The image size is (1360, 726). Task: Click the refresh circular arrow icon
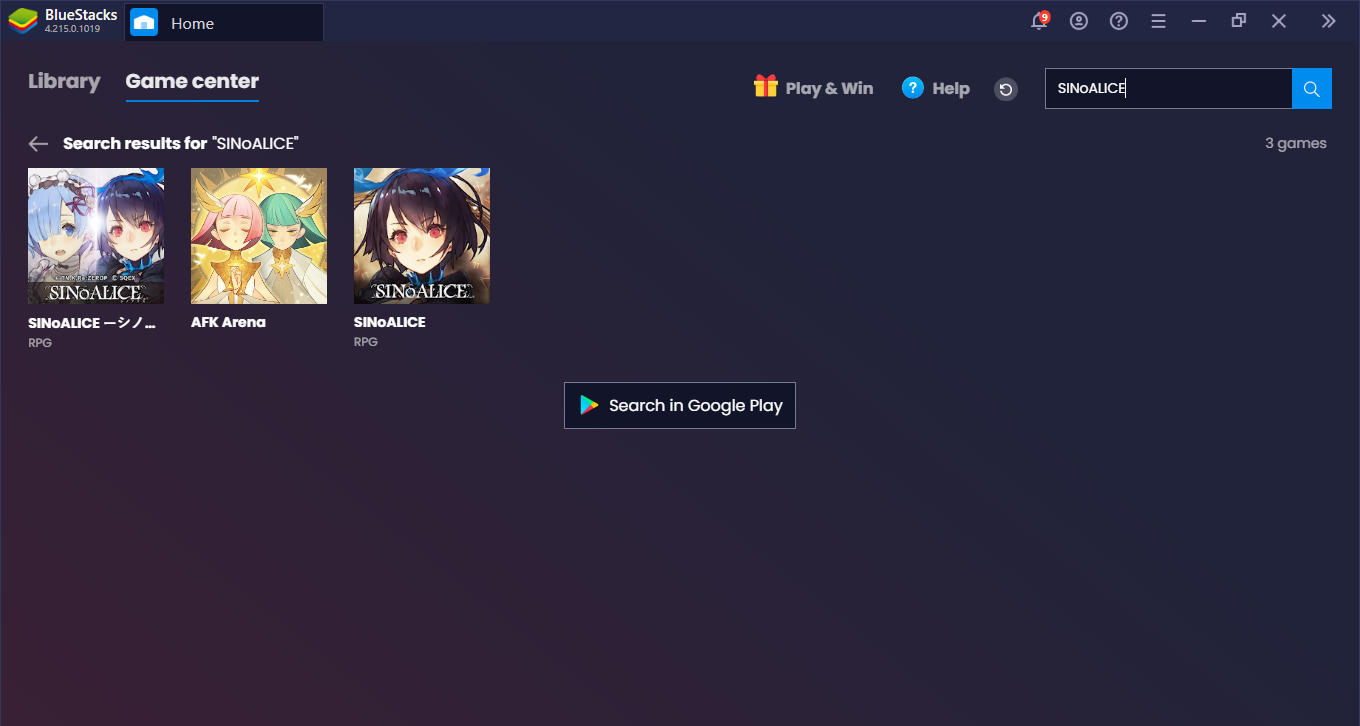[1006, 89]
